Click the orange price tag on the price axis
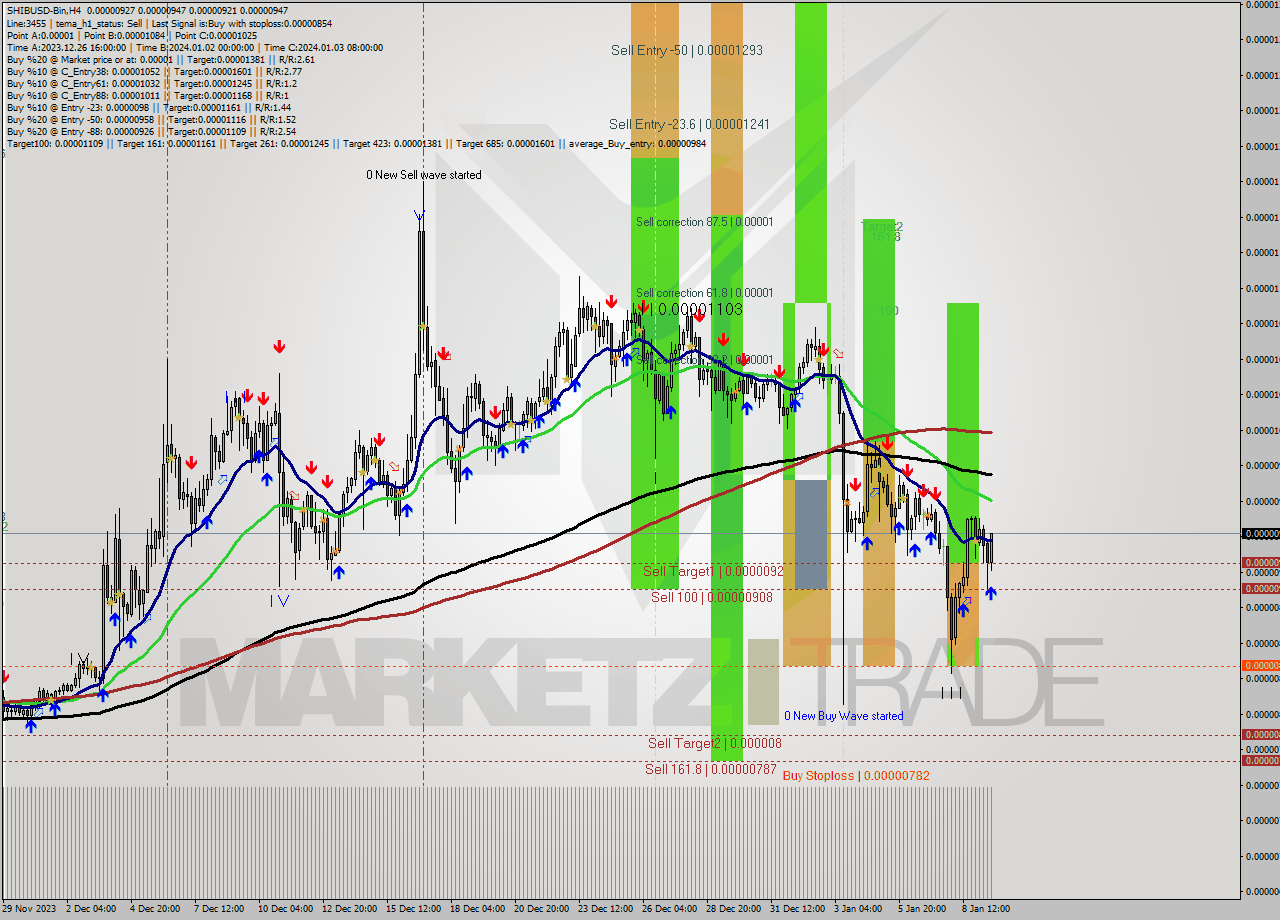Image resolution: width=1280 pixels, height=920 pixels. click(1260, 666)
